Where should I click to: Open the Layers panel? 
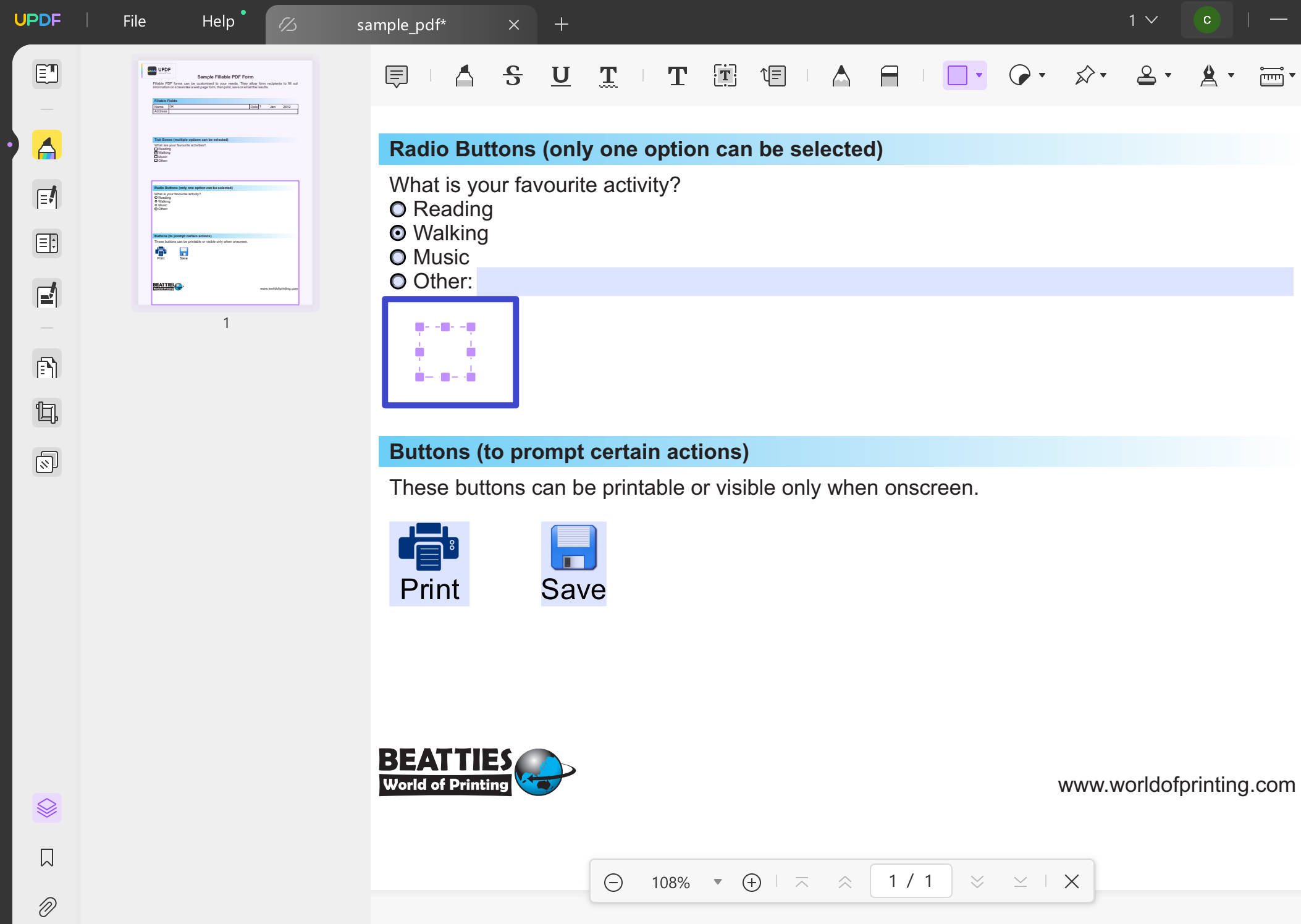(x=47, y=807)
